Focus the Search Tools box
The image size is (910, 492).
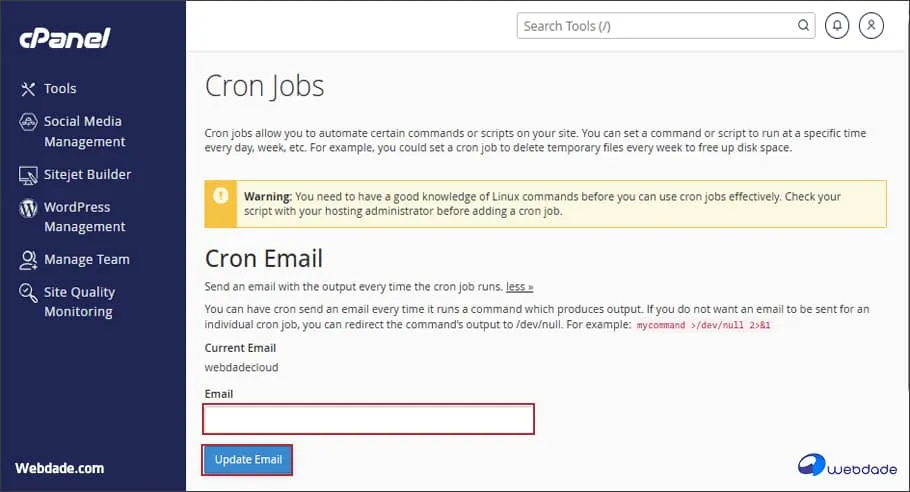(658, 26)
